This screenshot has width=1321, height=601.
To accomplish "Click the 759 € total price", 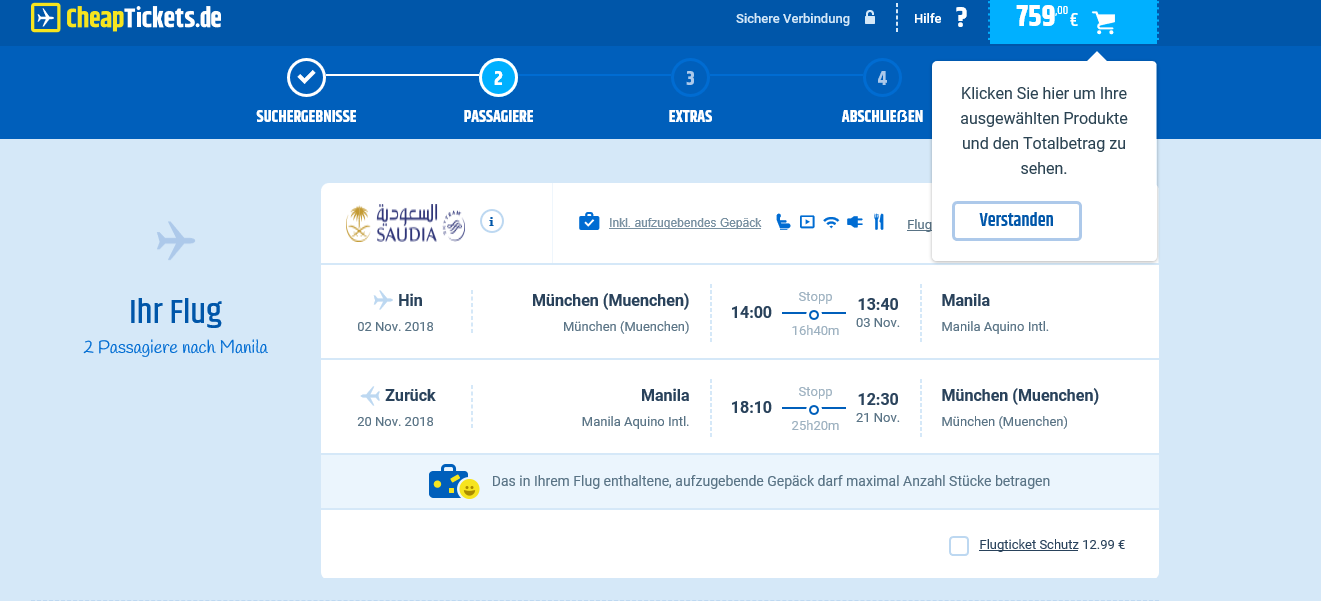I will [x=1046, y=17].
